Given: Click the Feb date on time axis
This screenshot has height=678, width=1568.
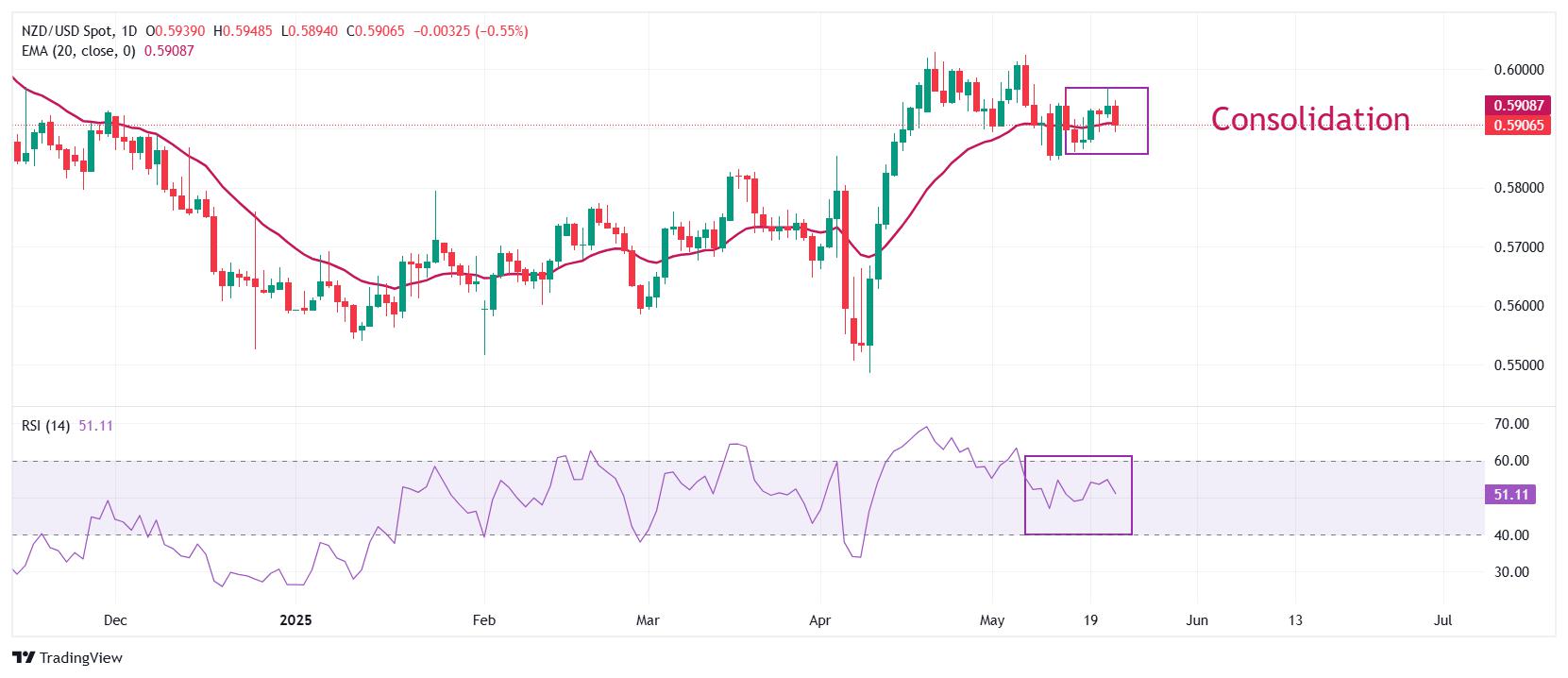Looking at the screenshot, I should [x=483, y=620].
